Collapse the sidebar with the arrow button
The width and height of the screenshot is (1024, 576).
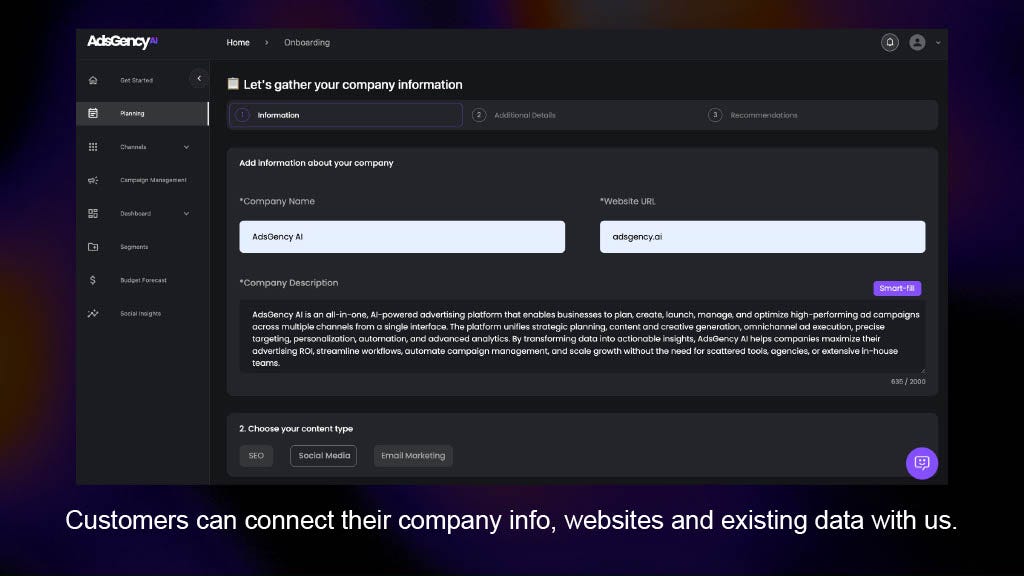click(x=198, y=78)
